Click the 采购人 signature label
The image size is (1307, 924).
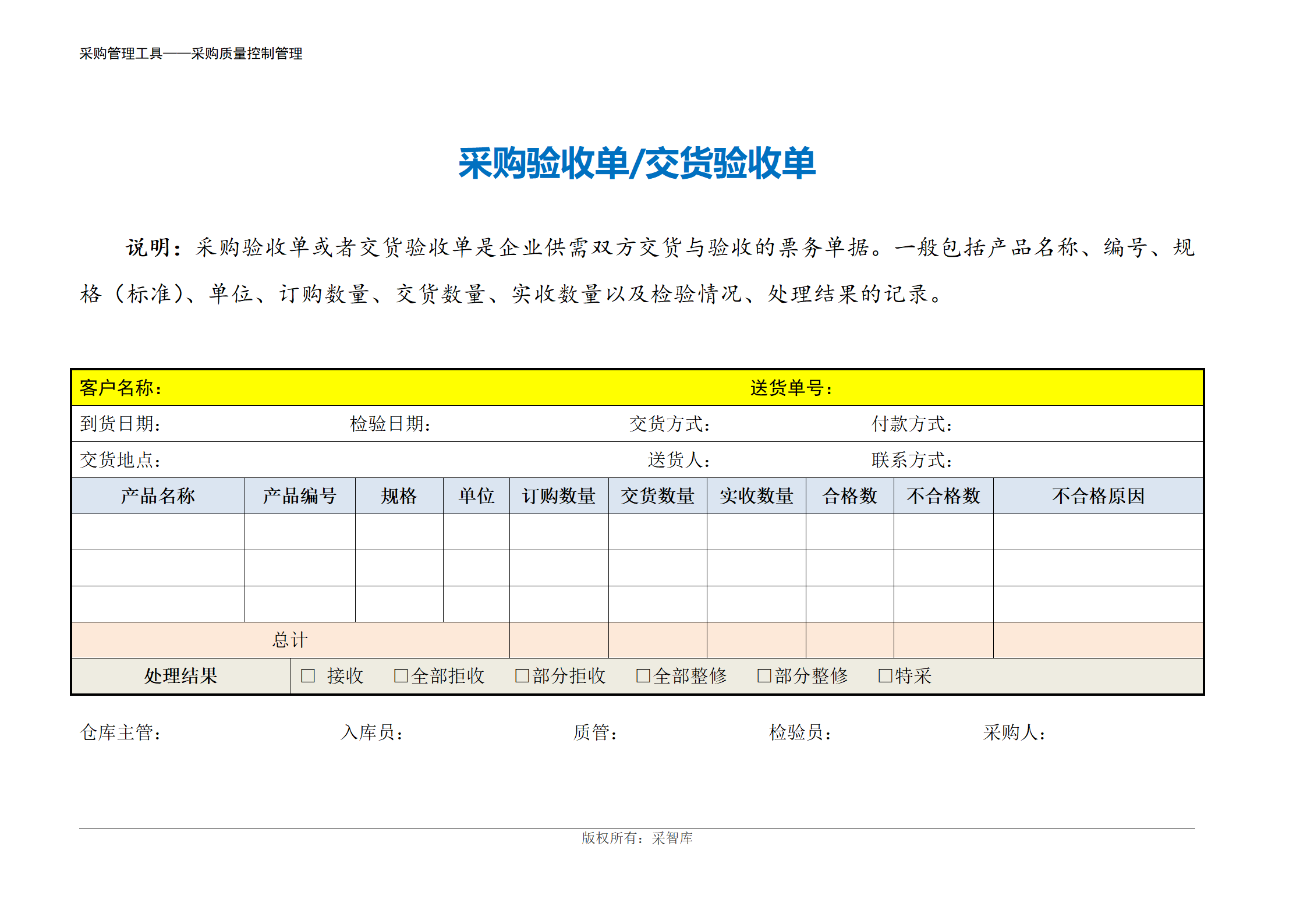[x=1015, y=732]
